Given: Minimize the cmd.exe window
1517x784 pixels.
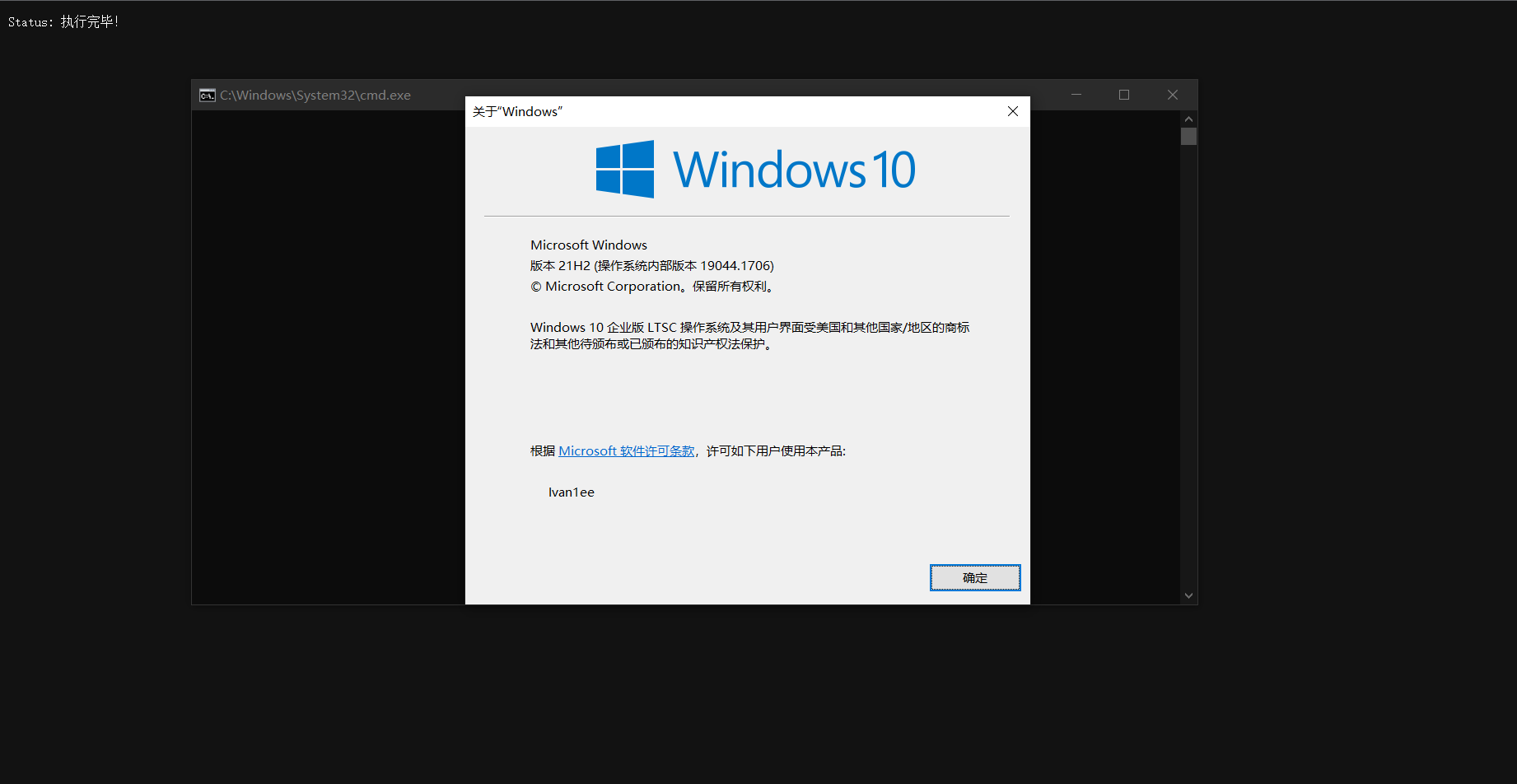Looking at the screenshot, I should click(x=1076, y=95).
